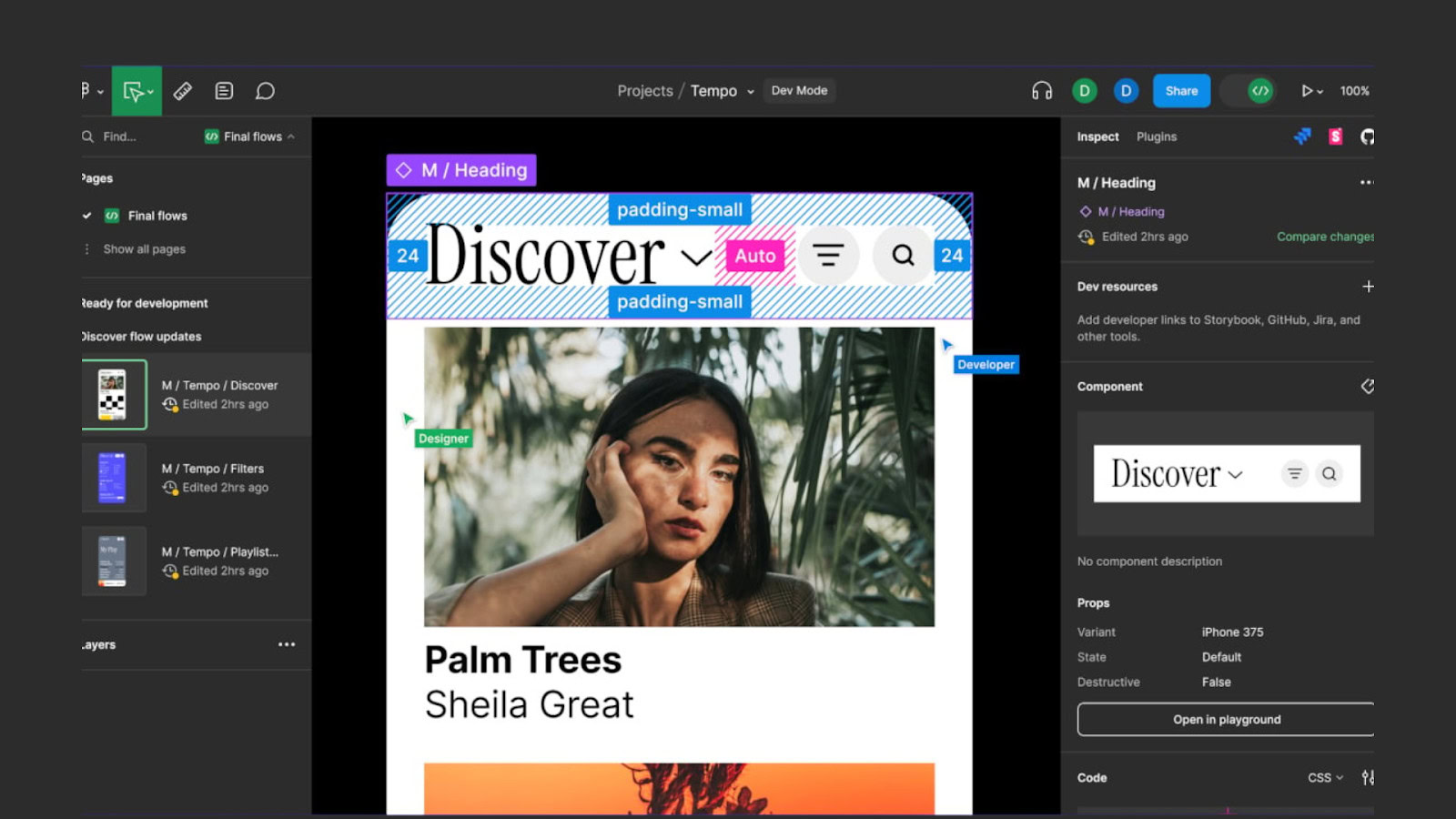Click the Dev Mode badge

coord(799,91)
